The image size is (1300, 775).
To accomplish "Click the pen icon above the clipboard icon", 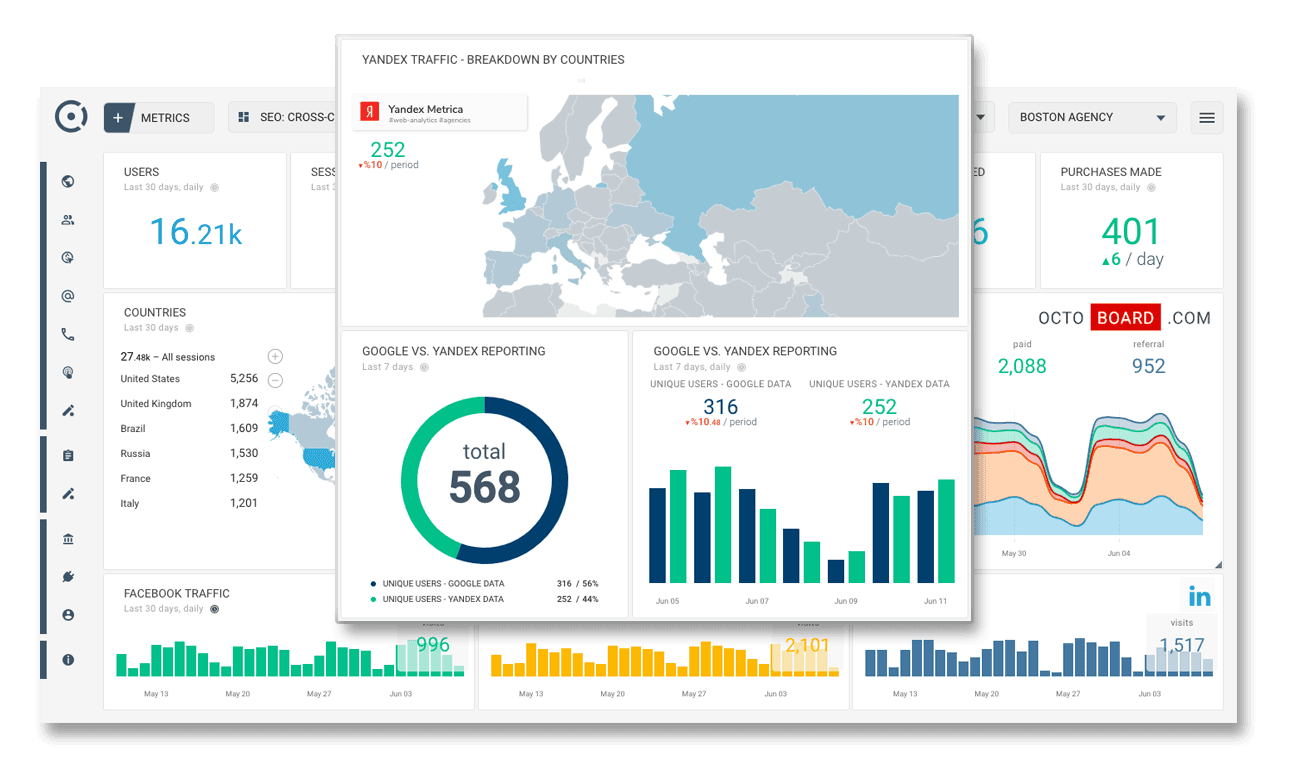I will click(x=68, y=410).
